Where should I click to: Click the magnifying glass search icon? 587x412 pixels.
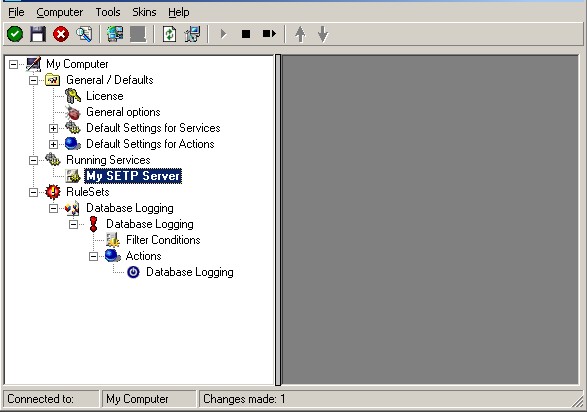pos(84,34)
